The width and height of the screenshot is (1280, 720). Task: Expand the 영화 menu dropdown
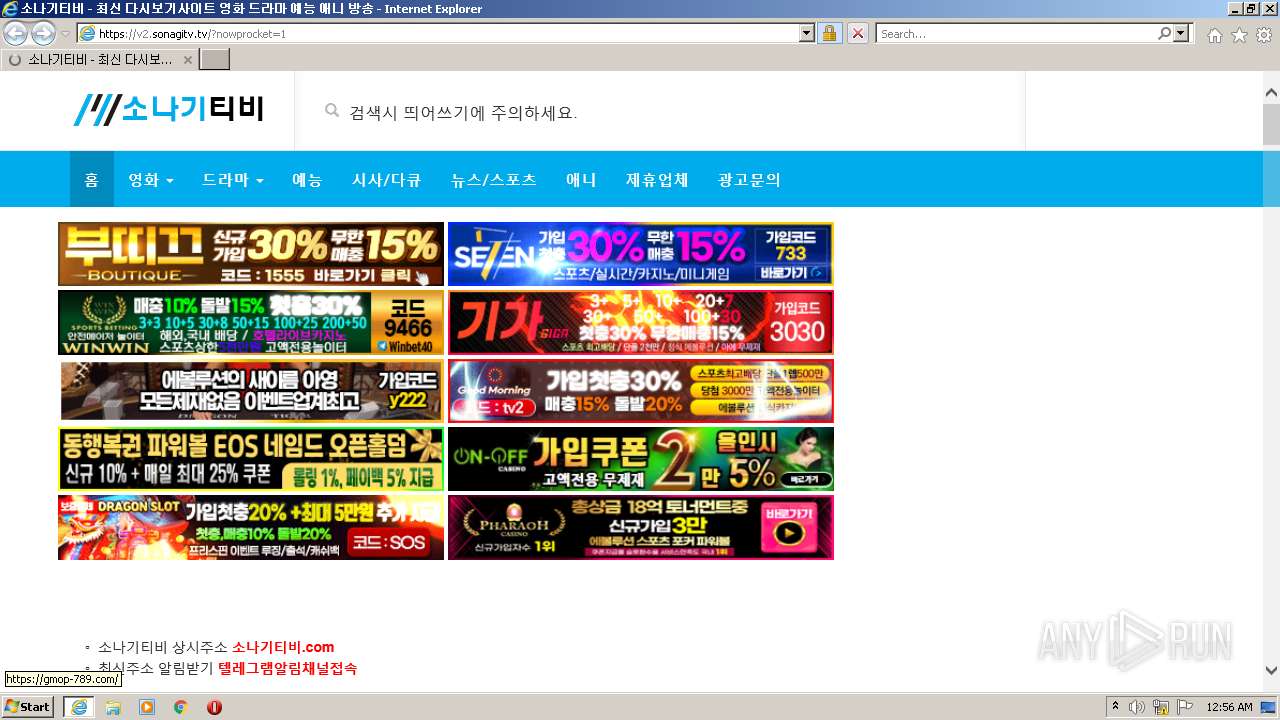(151, 180)
